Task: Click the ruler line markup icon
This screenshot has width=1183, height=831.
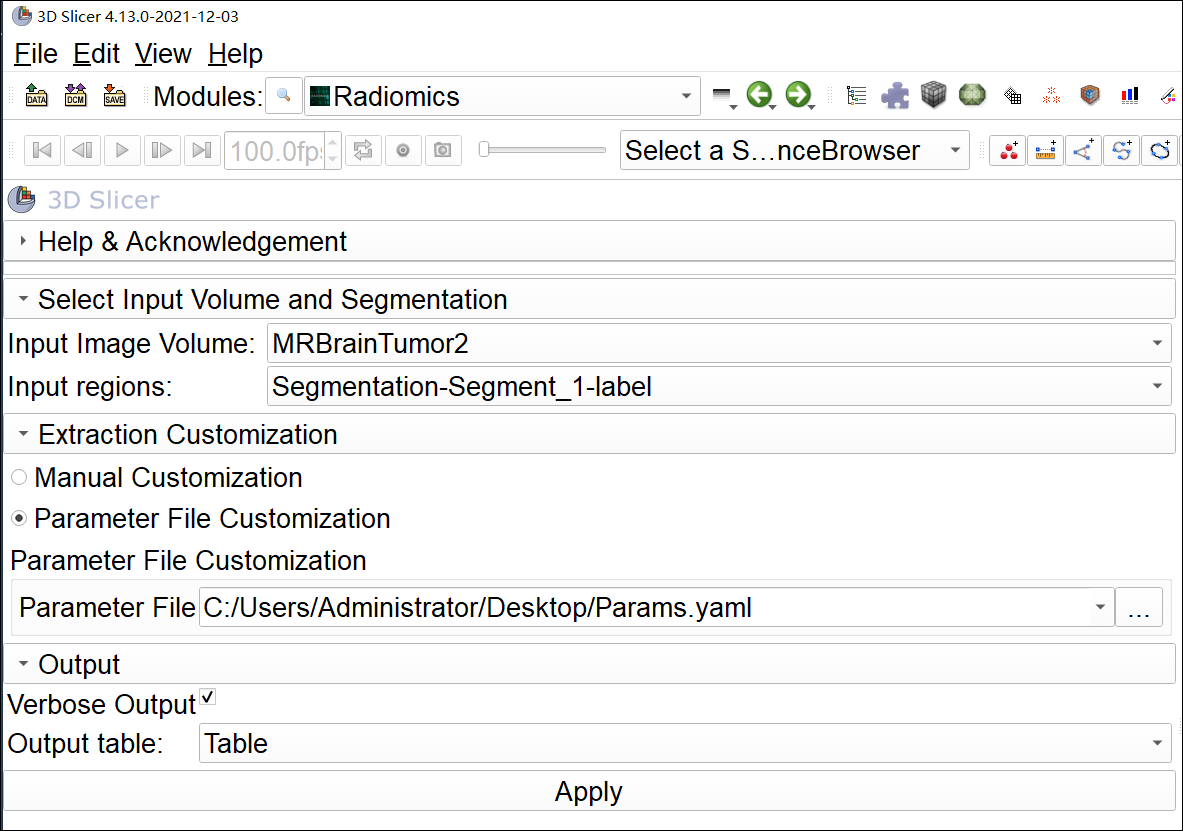Action: 1045,151
